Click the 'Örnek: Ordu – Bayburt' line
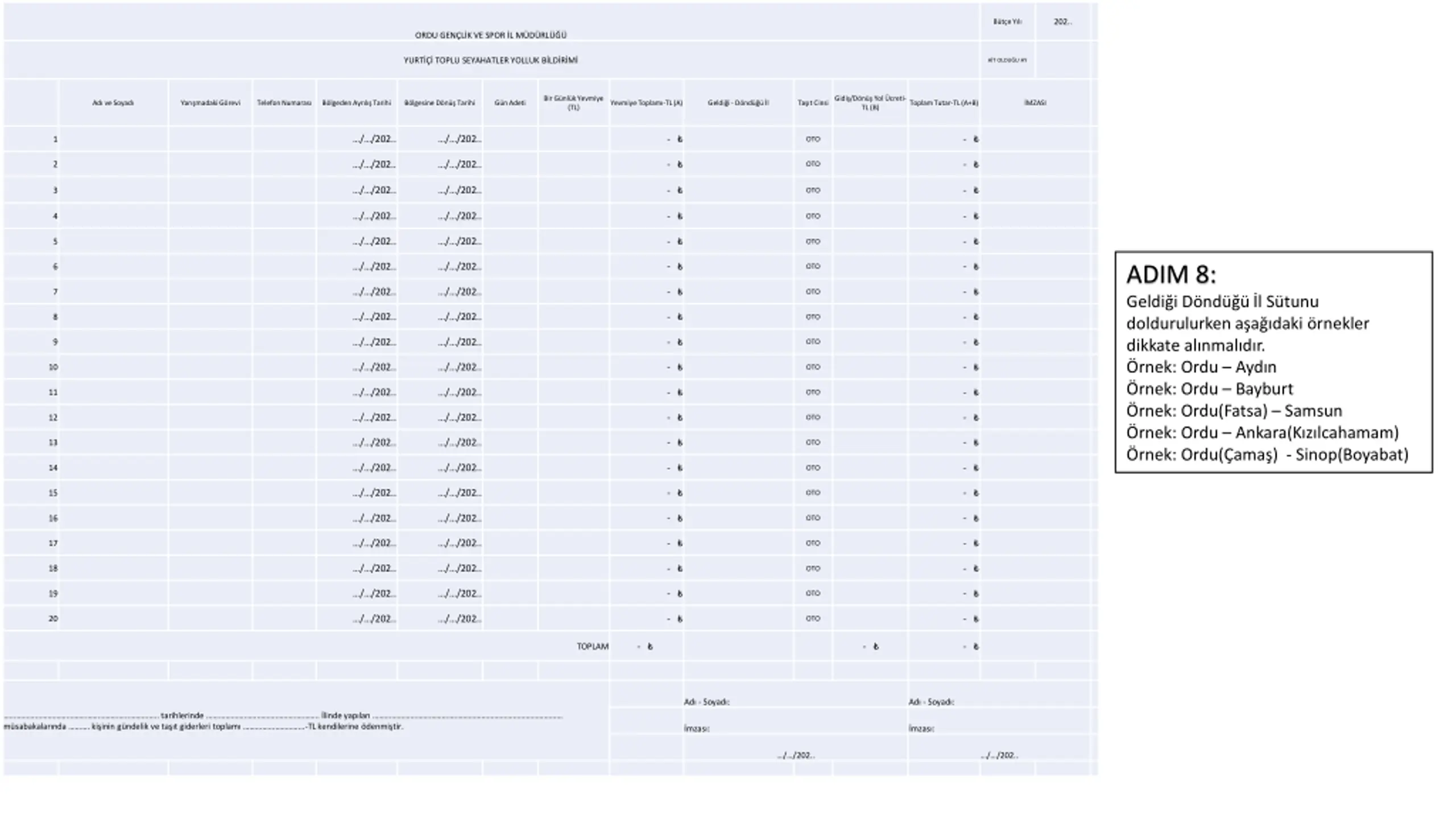Viewport: 1456px width, 819px height. 1210,389
